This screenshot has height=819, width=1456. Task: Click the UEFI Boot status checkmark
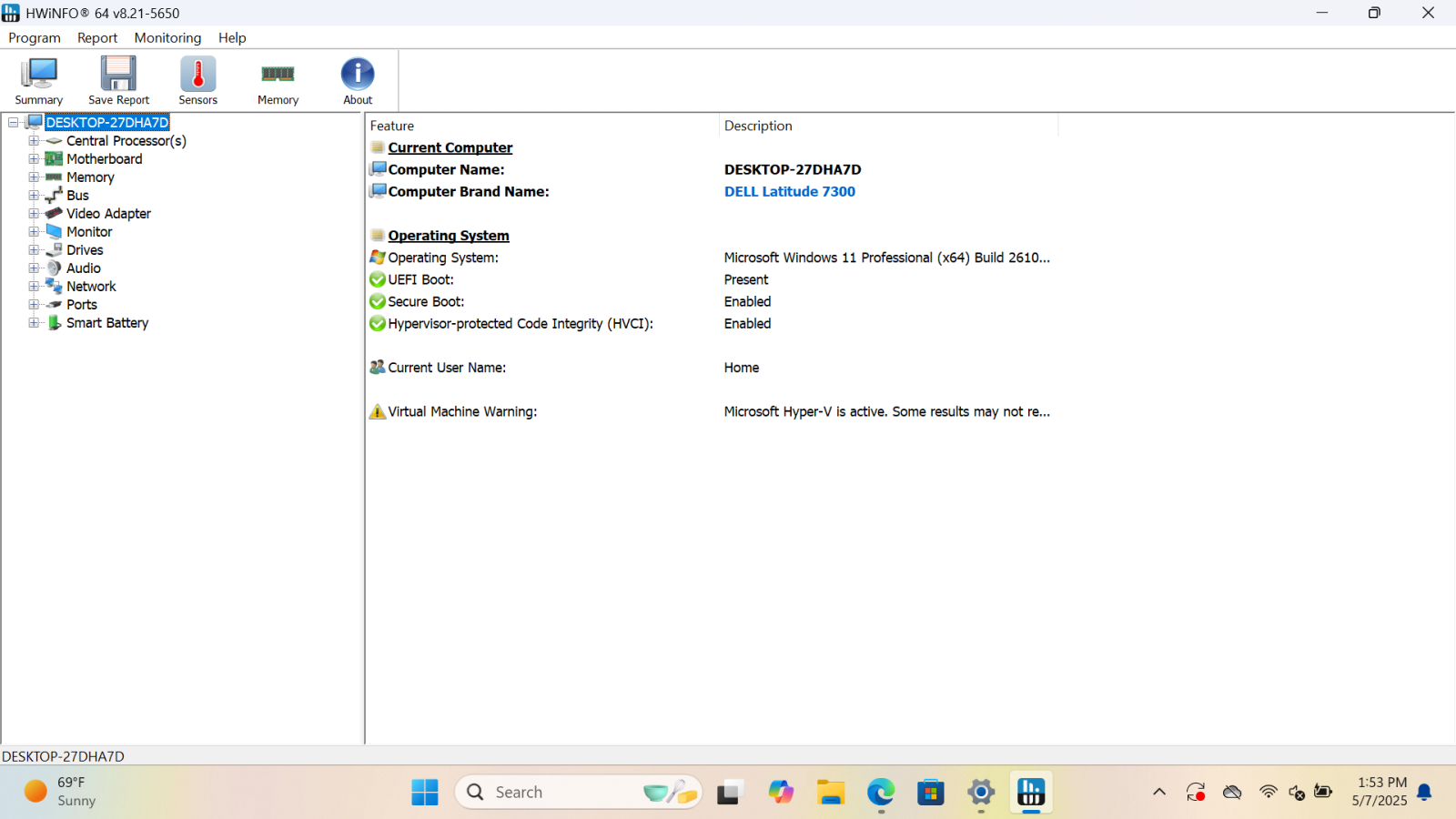point(378,279)
